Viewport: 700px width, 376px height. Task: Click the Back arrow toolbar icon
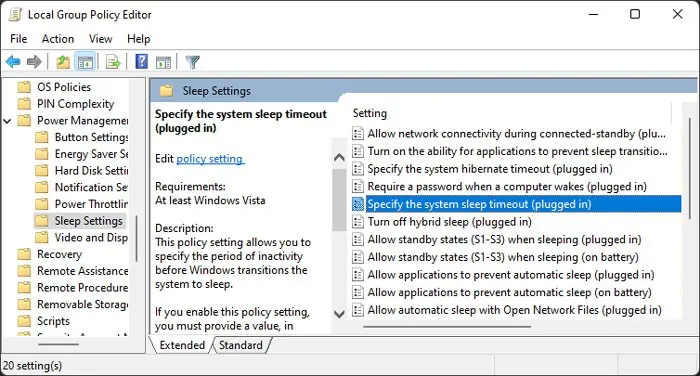(x=13, y=62)
